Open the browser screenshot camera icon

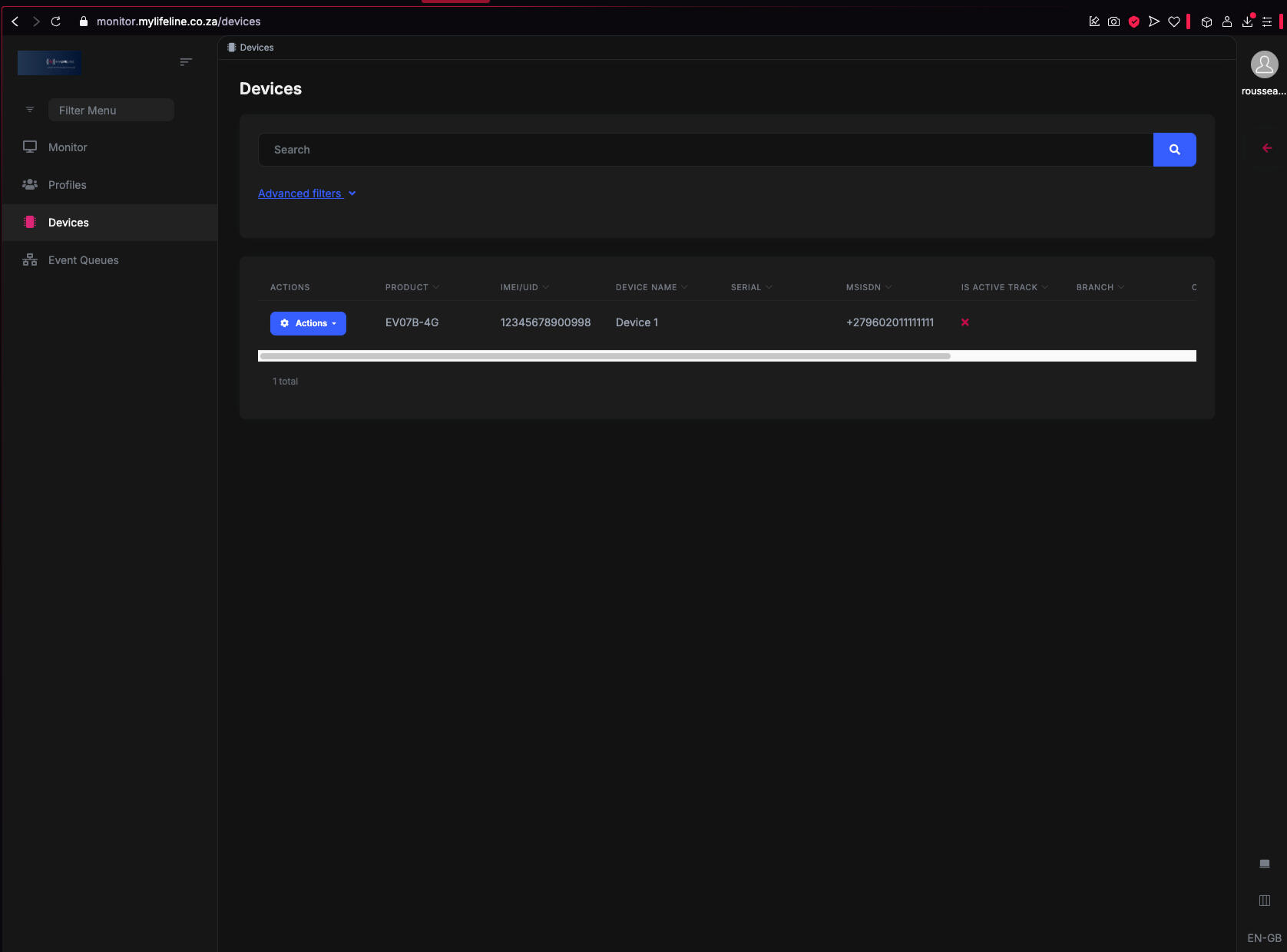click(x=1113, y=21)
